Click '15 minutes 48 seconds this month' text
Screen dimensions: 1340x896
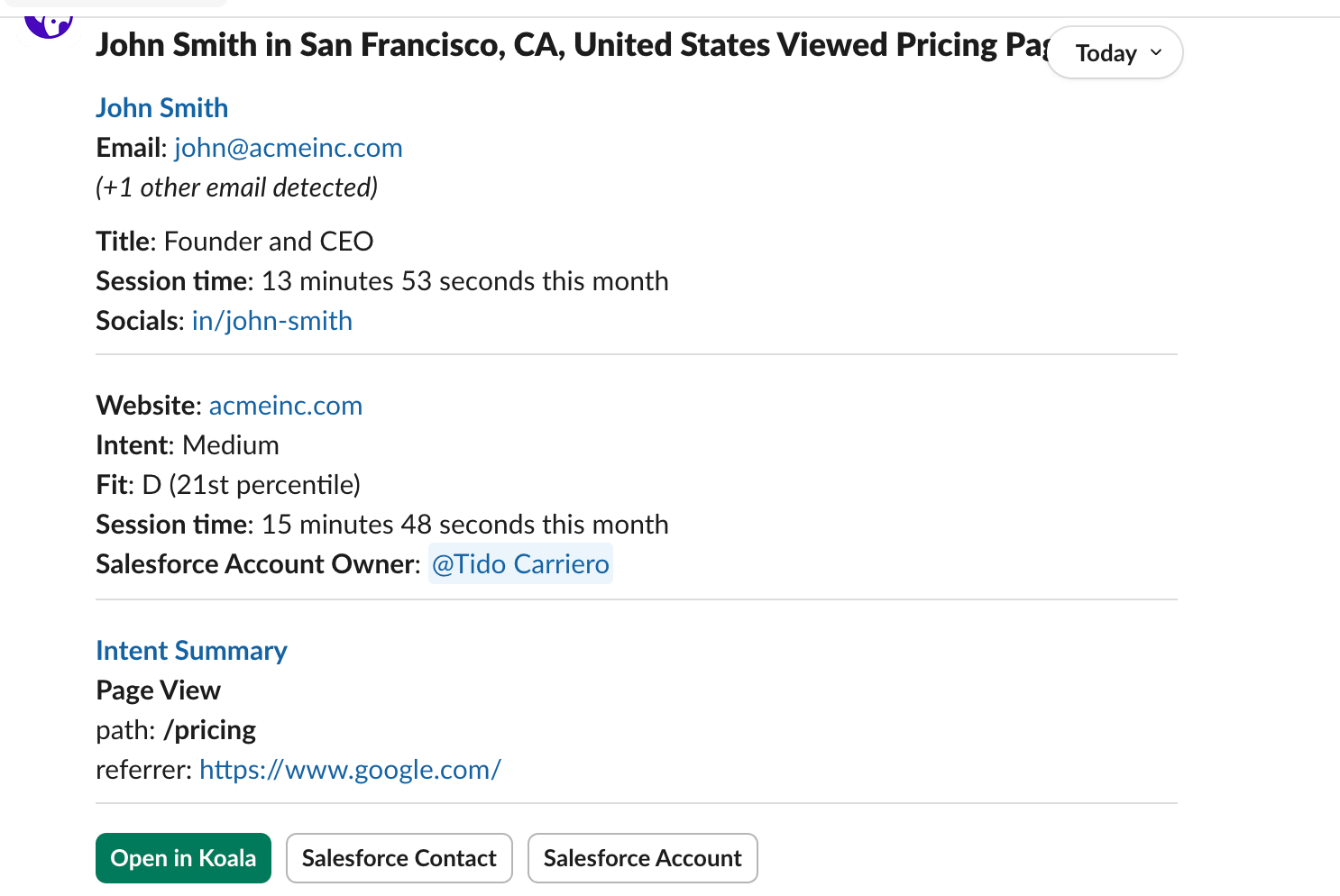(465, 525)
